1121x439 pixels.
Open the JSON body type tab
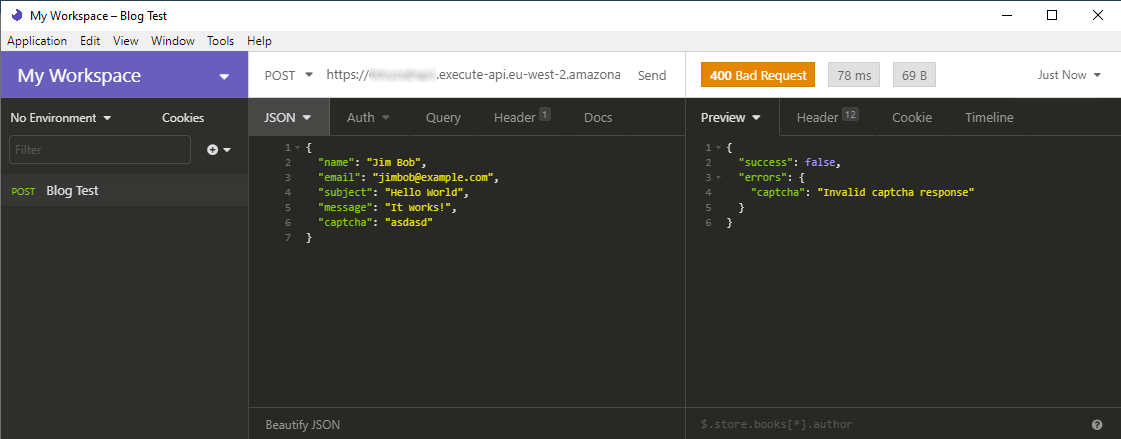(x=288, y=118)
